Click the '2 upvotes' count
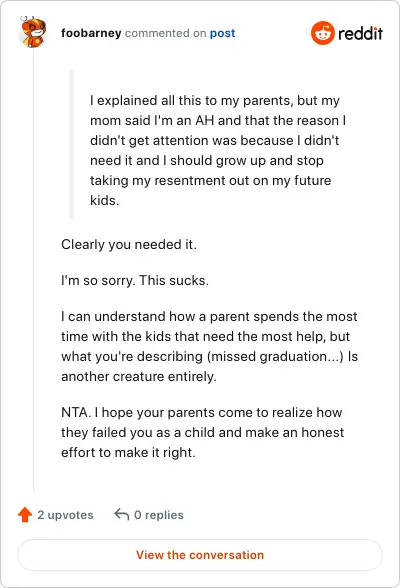The image size is (400, 588). click(65, 515)
